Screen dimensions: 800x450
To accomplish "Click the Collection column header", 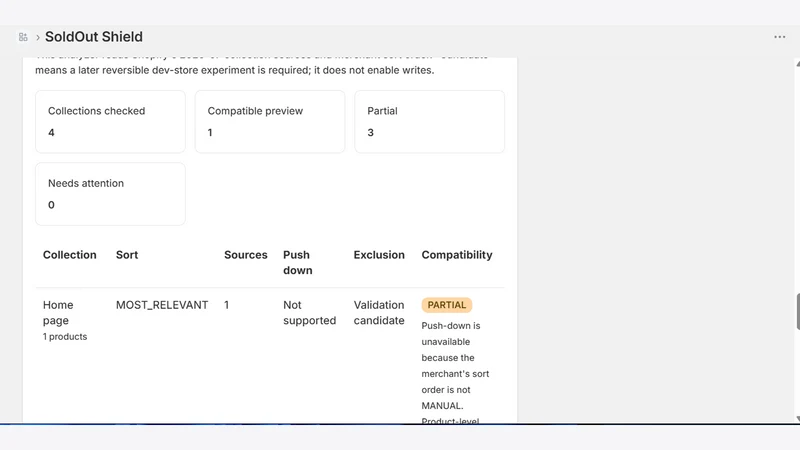I will 69,255.
